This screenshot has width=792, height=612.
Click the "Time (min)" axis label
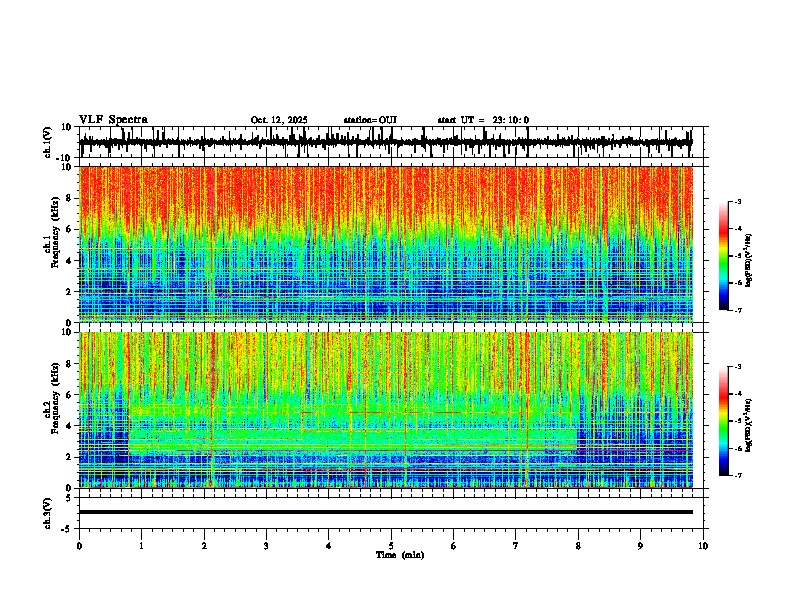[x=400, y=555]
